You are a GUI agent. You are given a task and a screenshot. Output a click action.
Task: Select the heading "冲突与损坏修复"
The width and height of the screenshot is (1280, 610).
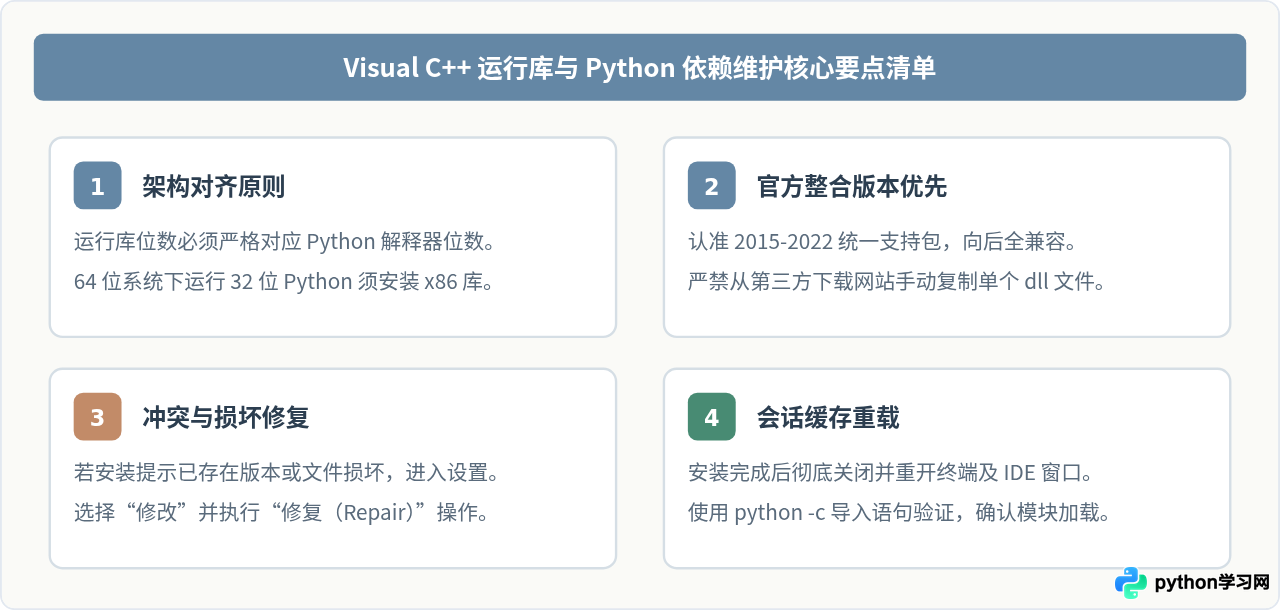tap(226, 418)
